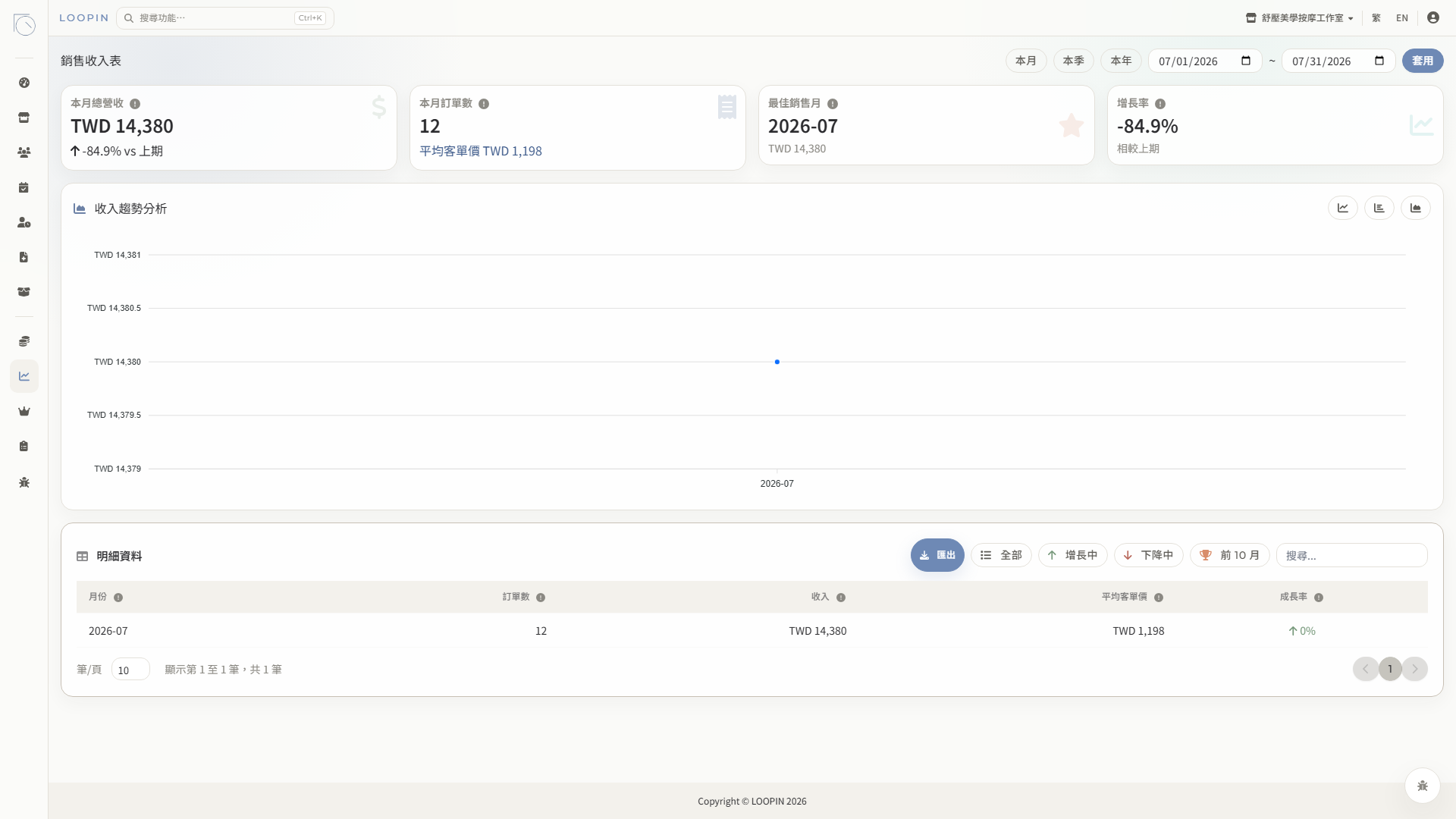Viewport: 1456px width, 819px height.
Task: Select the 本年 date range
Action: coord(1121,61)
